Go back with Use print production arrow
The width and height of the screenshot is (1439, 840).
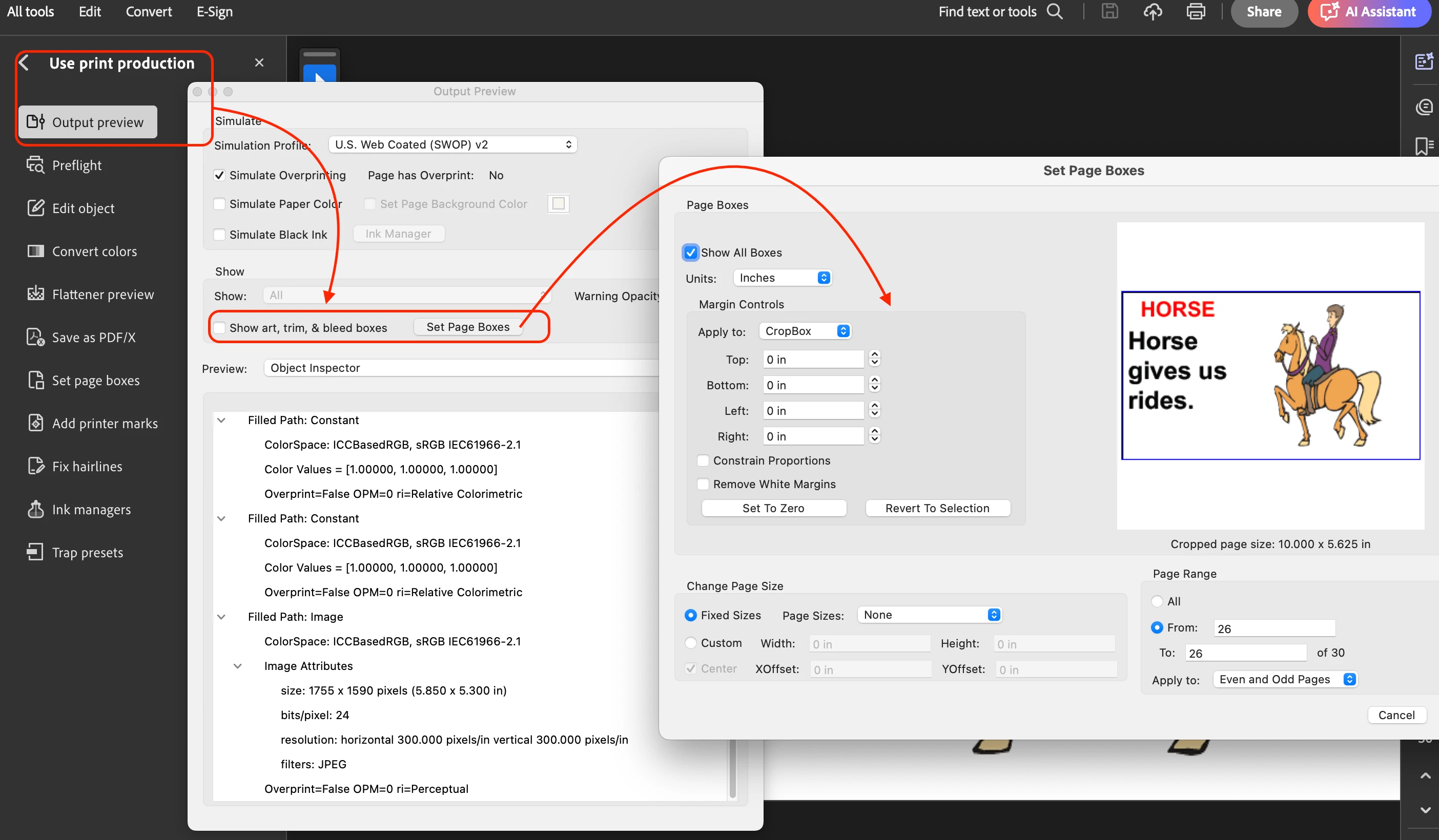24,63
